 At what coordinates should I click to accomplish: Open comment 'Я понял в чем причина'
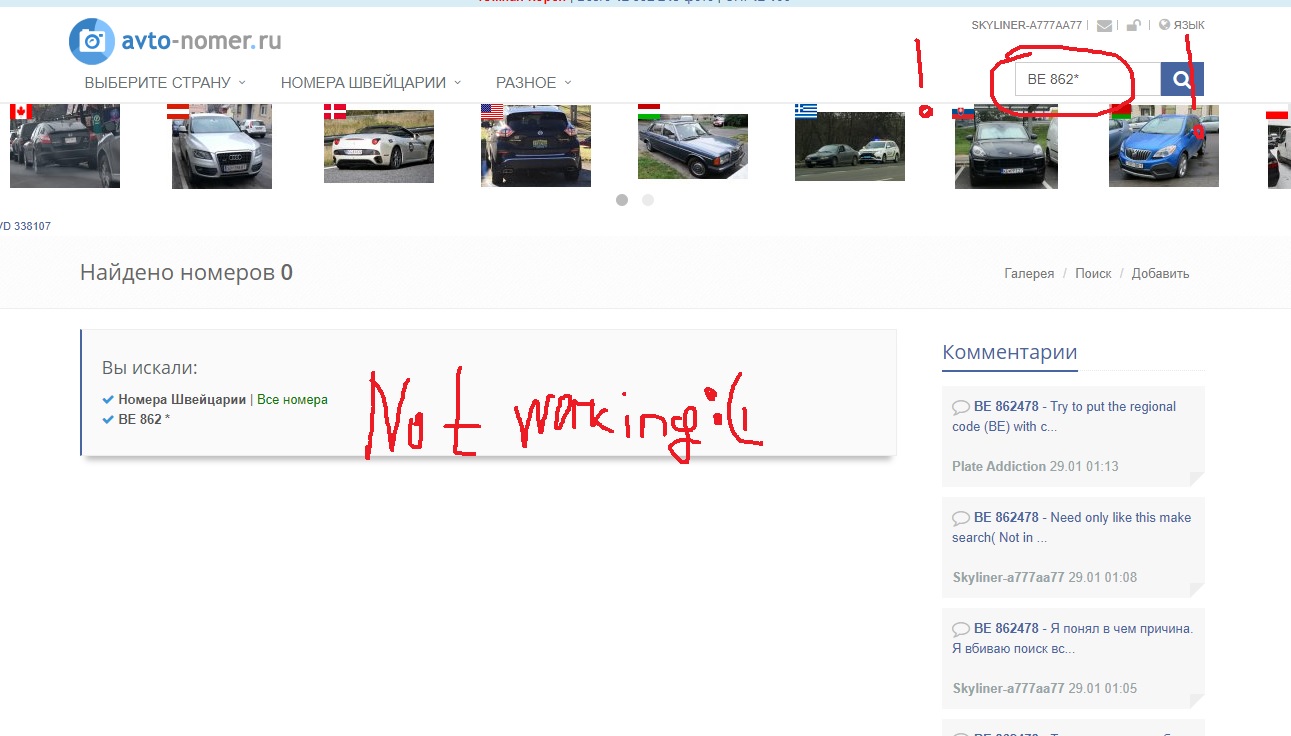1072,638
